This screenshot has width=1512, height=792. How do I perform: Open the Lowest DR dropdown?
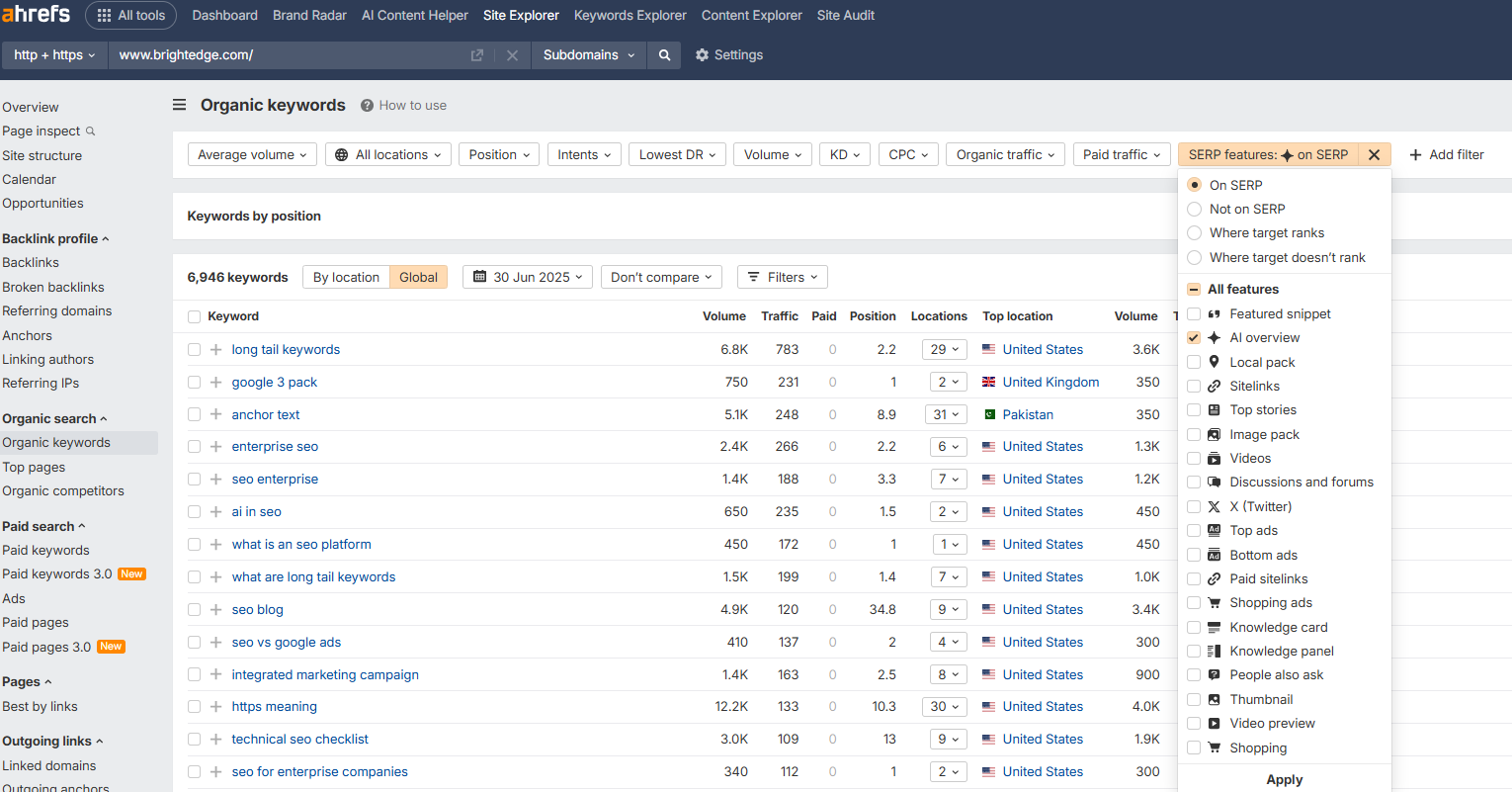click(x=677, y=154)
